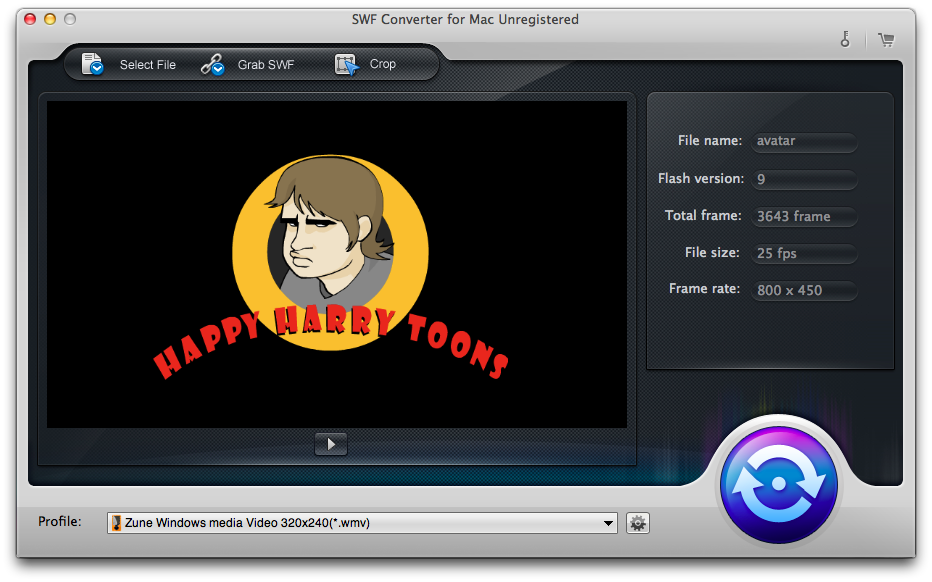Open registration via the key icon
Viewport: 932px width, 582px height.
click(x=845, y=40)
